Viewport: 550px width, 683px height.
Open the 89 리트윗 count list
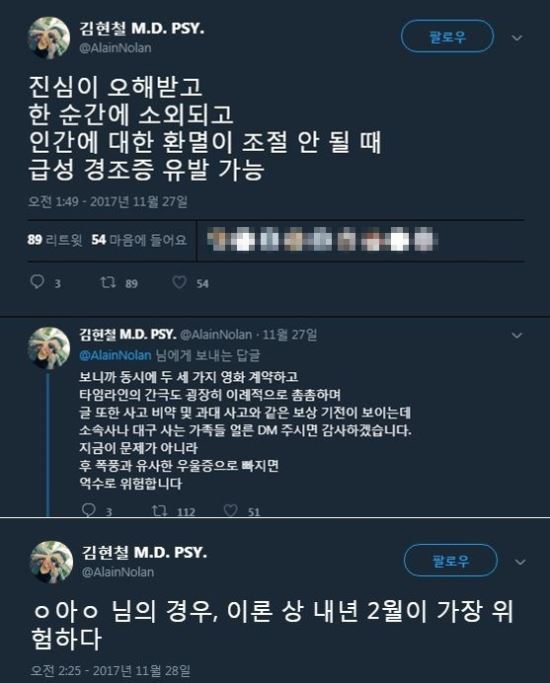click(55, 240)
